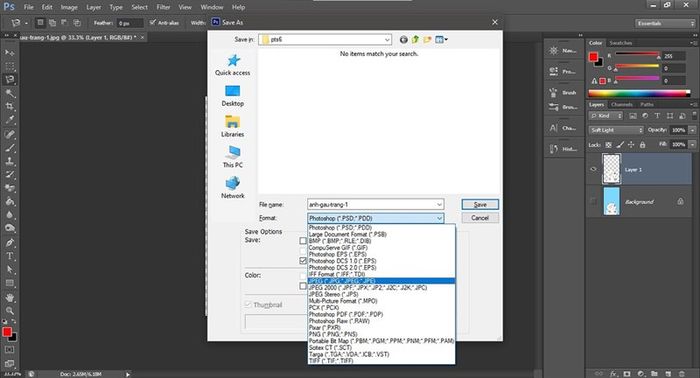Show the Background layer visibility box

click(593, 201)
